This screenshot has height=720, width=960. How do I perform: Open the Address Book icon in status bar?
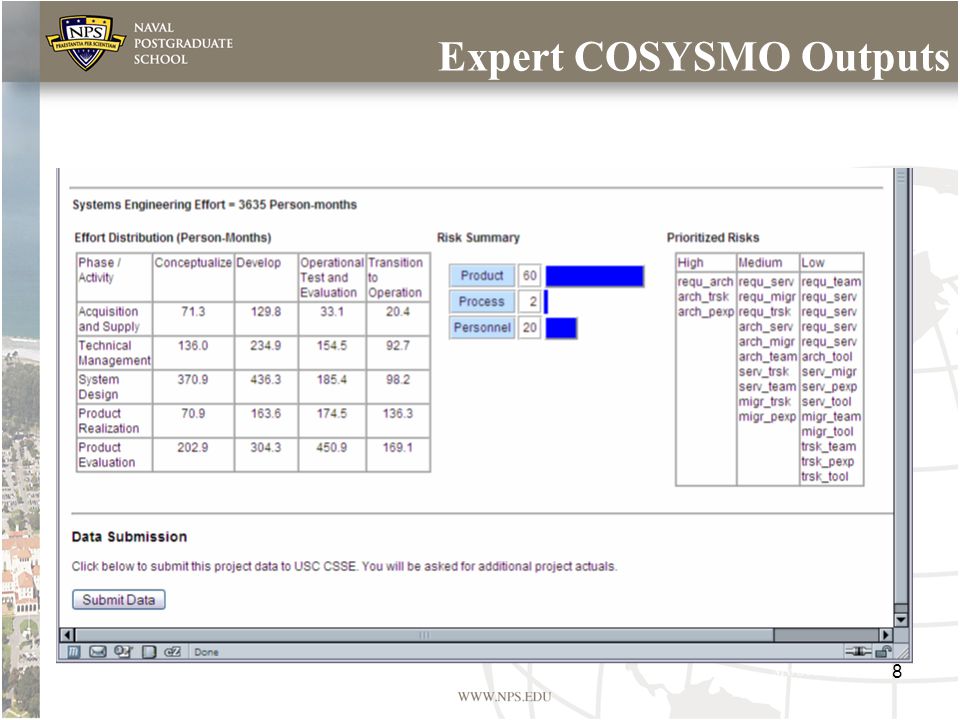[149, 651]
